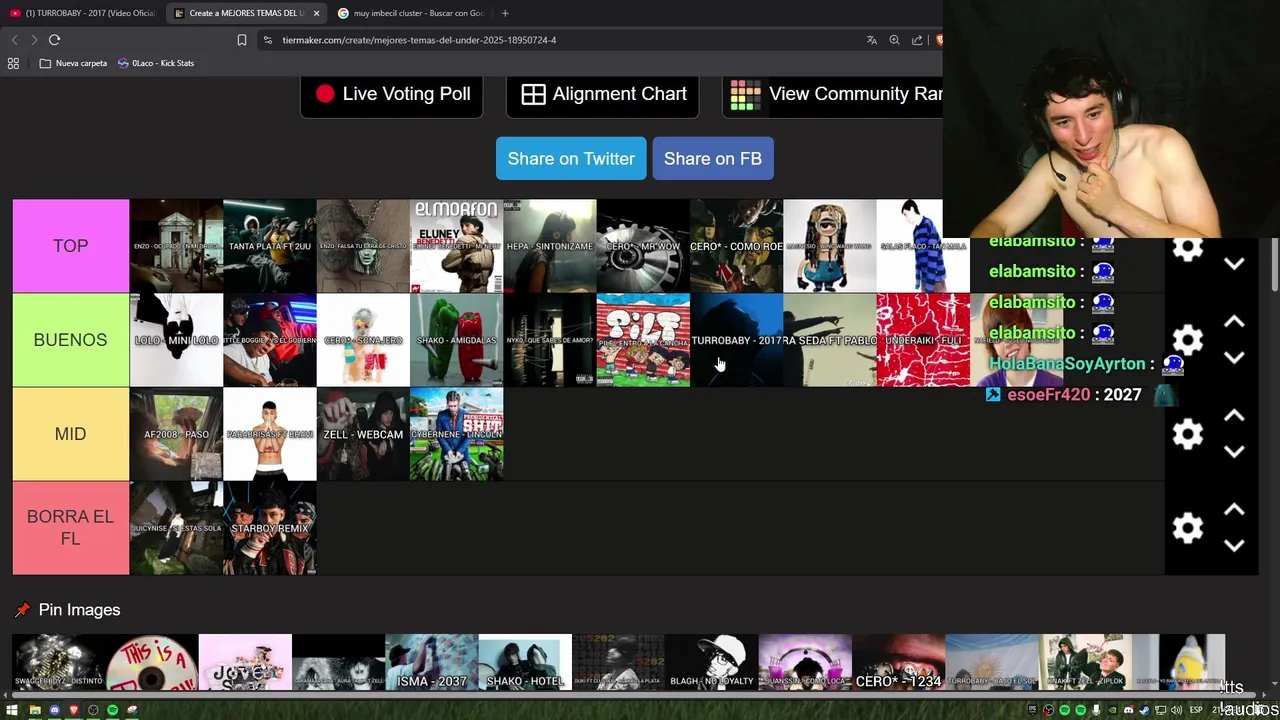Viewport: 1280px width, 720px height.
Task: Select the TANTA PLATA FT 2UU thumbnail
Action: (269, 246)
